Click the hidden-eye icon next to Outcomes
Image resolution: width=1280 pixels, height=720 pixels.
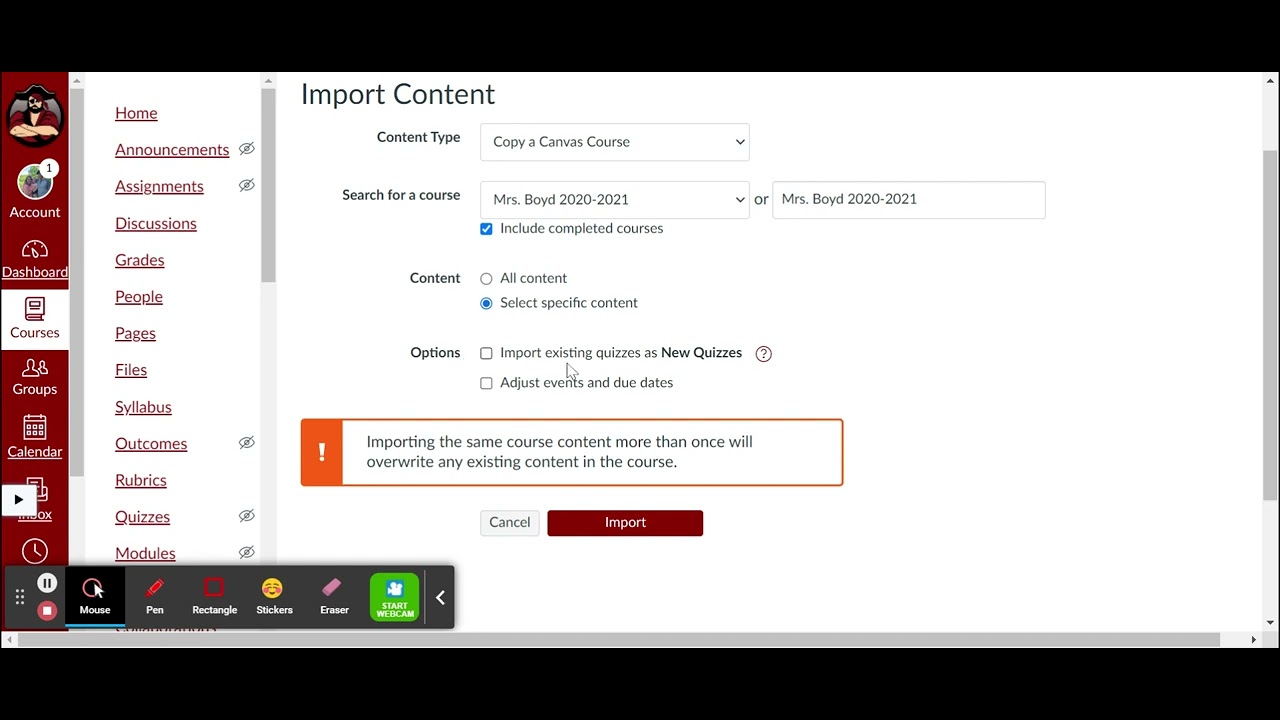tap(247, 443)
